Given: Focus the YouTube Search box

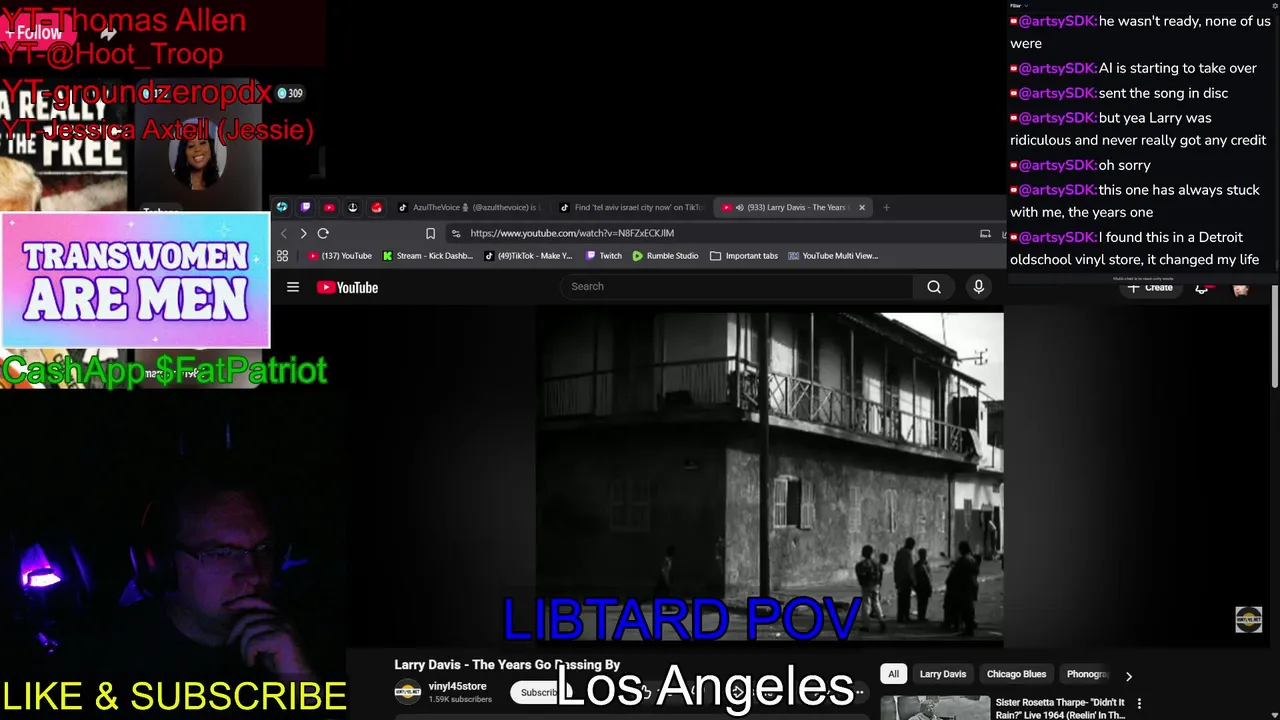Looking at the screenshot, I should coord(736,287).
